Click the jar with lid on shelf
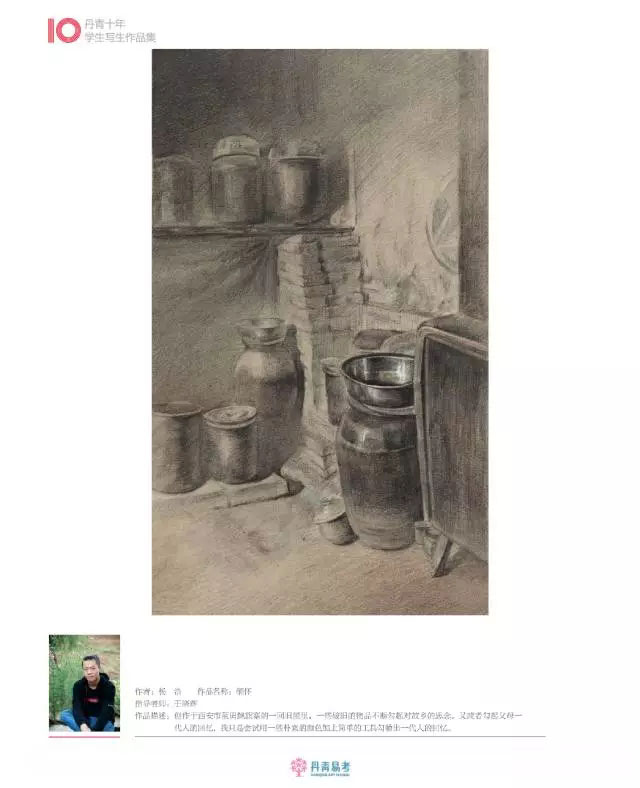 point(236,178)
